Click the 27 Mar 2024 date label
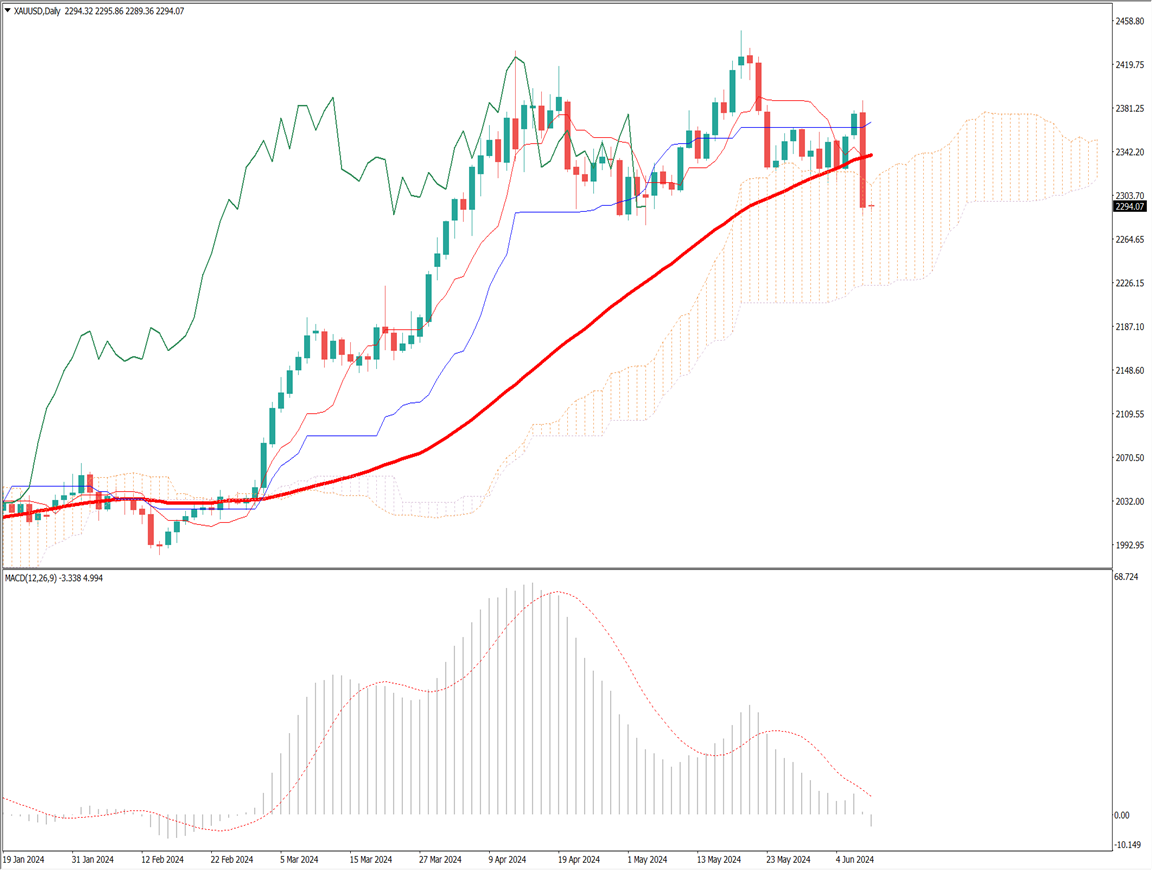The width and height of the screenshot is (1152, 870). (x=439, y=860)
